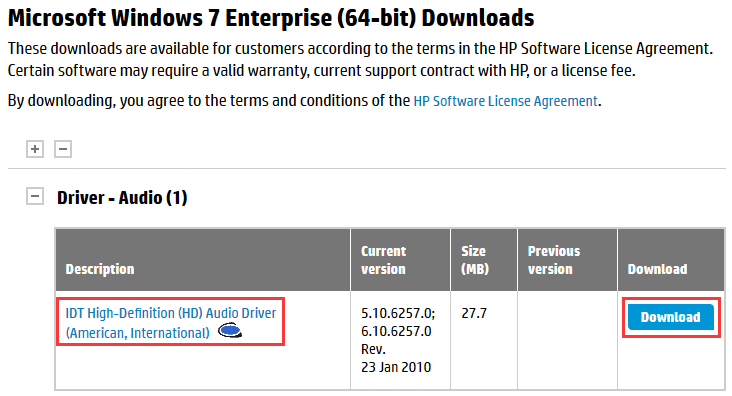Click the 23 Jan 2010 revision date

[396, 367]
